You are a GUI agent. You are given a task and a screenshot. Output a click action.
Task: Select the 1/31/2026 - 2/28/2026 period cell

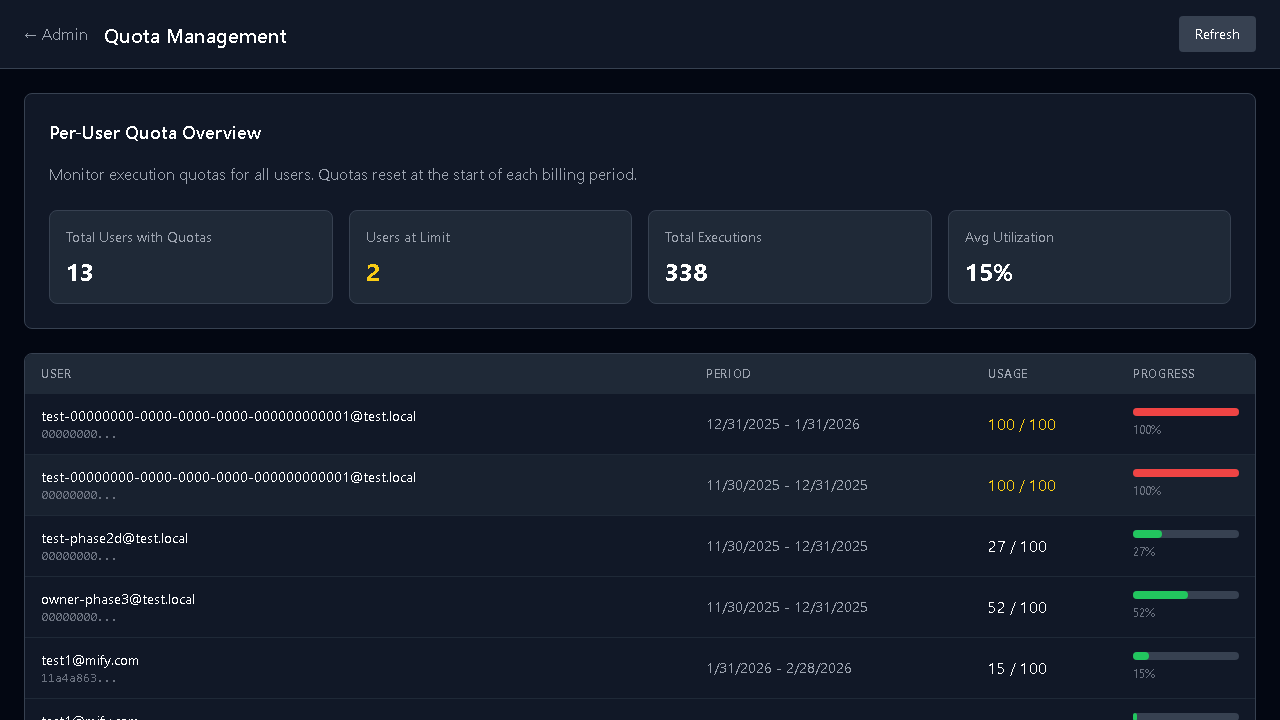point(778,669)
